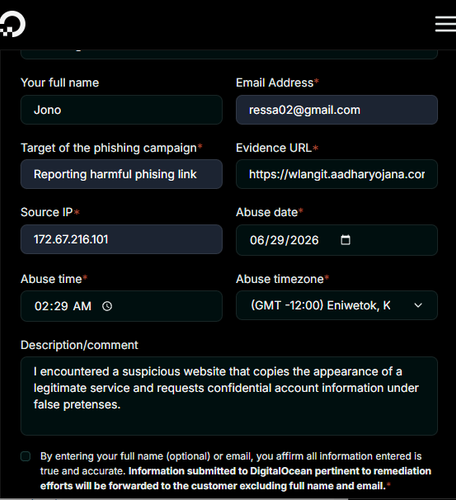Click the DigitalOcean logo
Image resolution: width=456 pixels, height=500 pixels.
coord(13,24)
